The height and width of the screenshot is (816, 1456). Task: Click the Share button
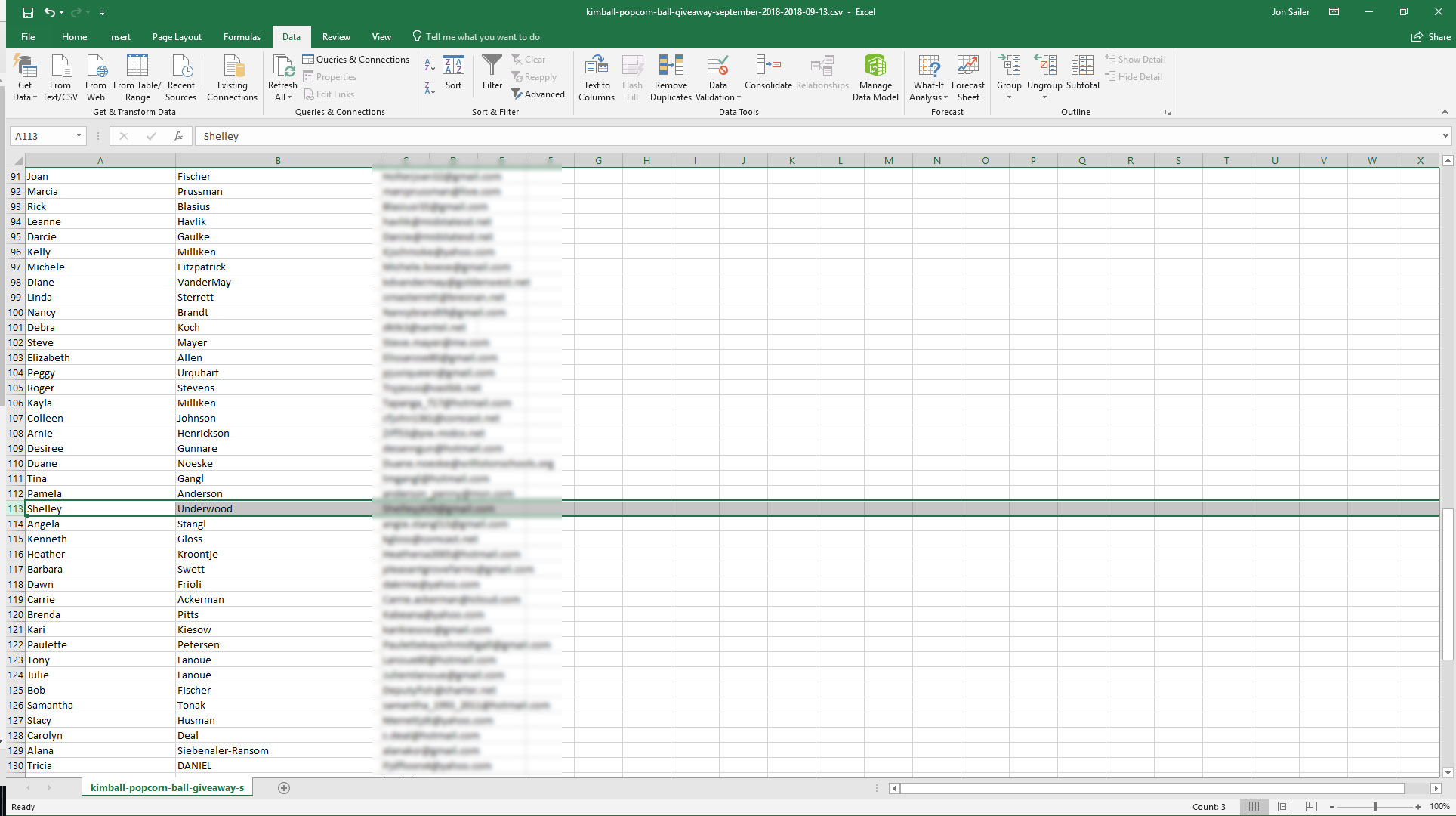pyautogui.click(x=1431, y=36)
